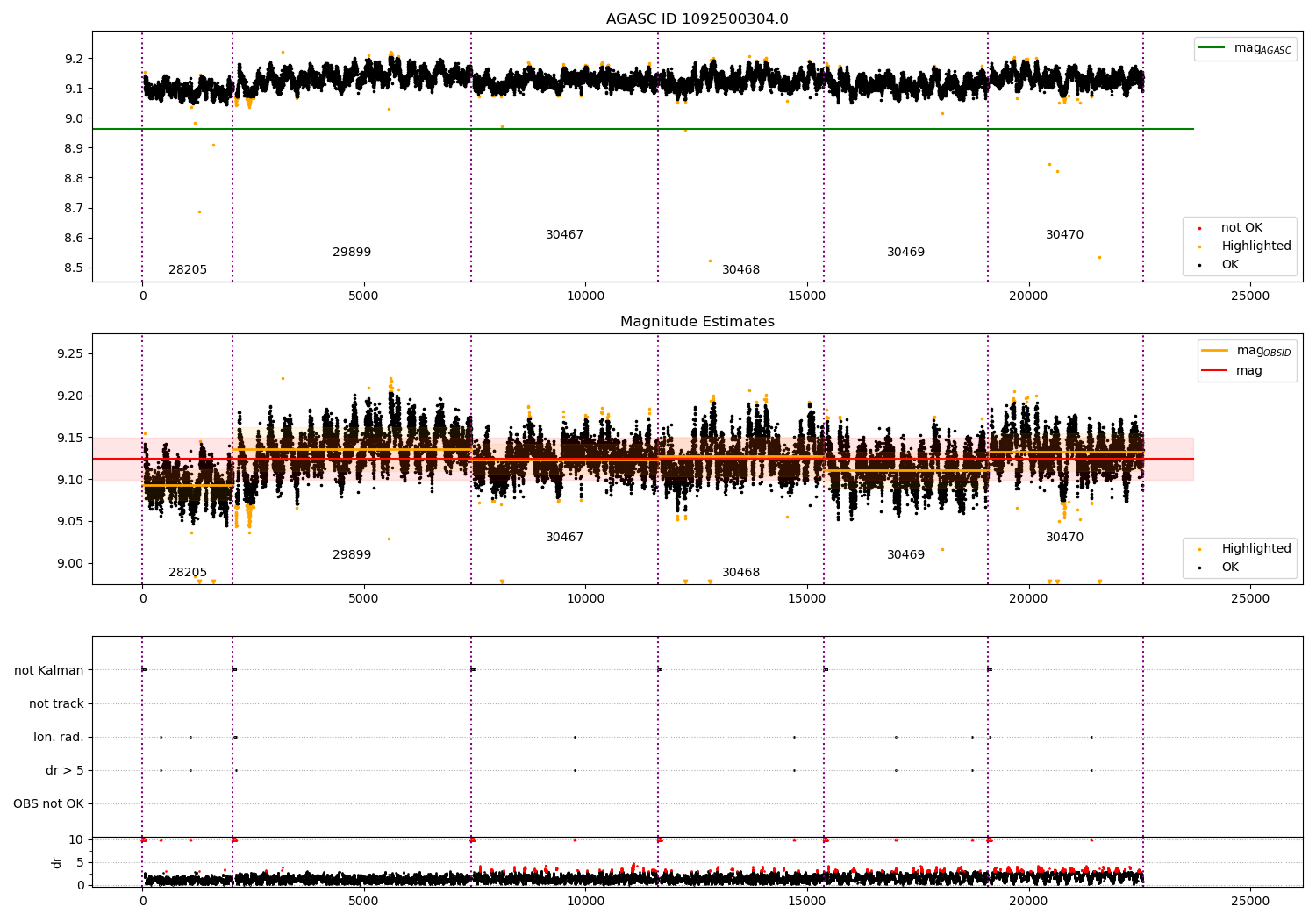Click the 'dr > 5' row label
1316x921 pixels.
click(x=65, y=771)
